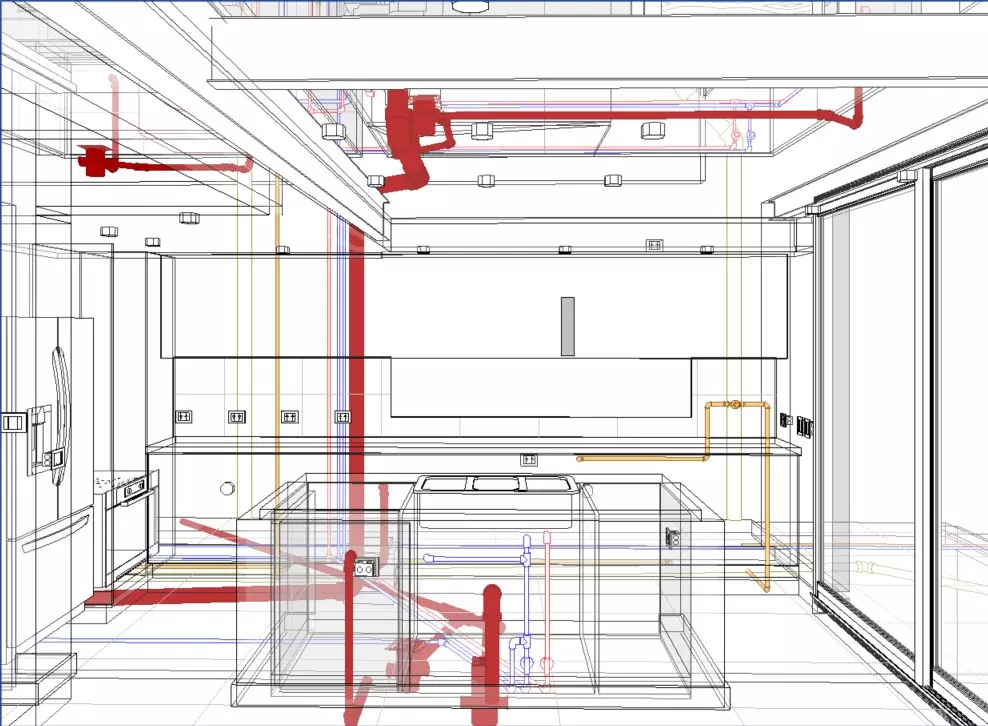Select the double outlet box inside the island

pyautogui.click(x=365, y=567)
